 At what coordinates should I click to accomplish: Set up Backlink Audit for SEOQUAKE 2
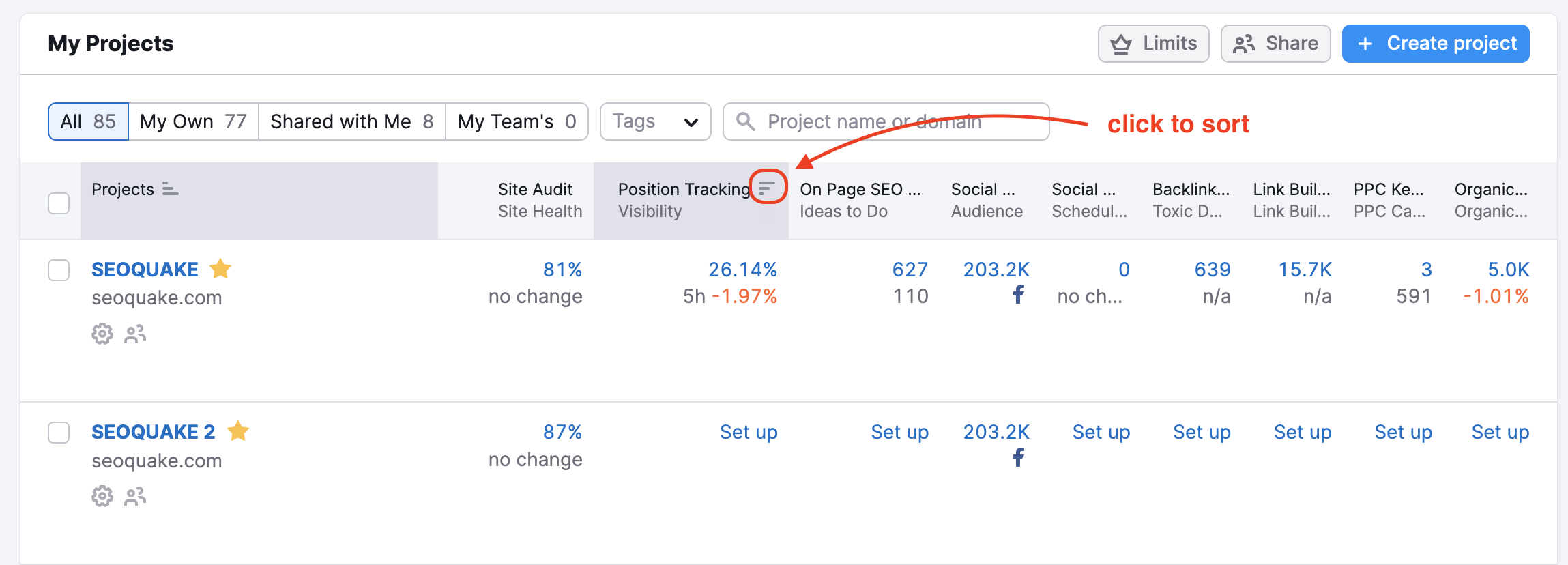1202,432
